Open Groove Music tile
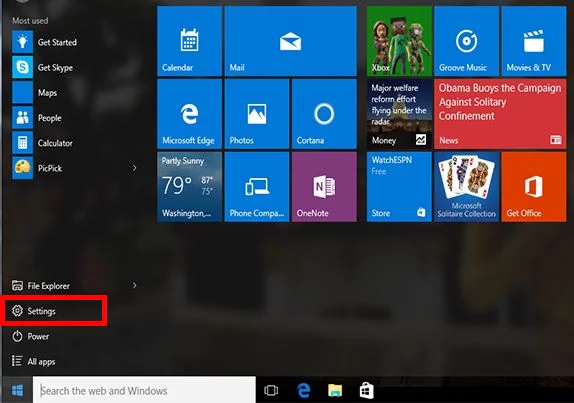 coord(466,41)
